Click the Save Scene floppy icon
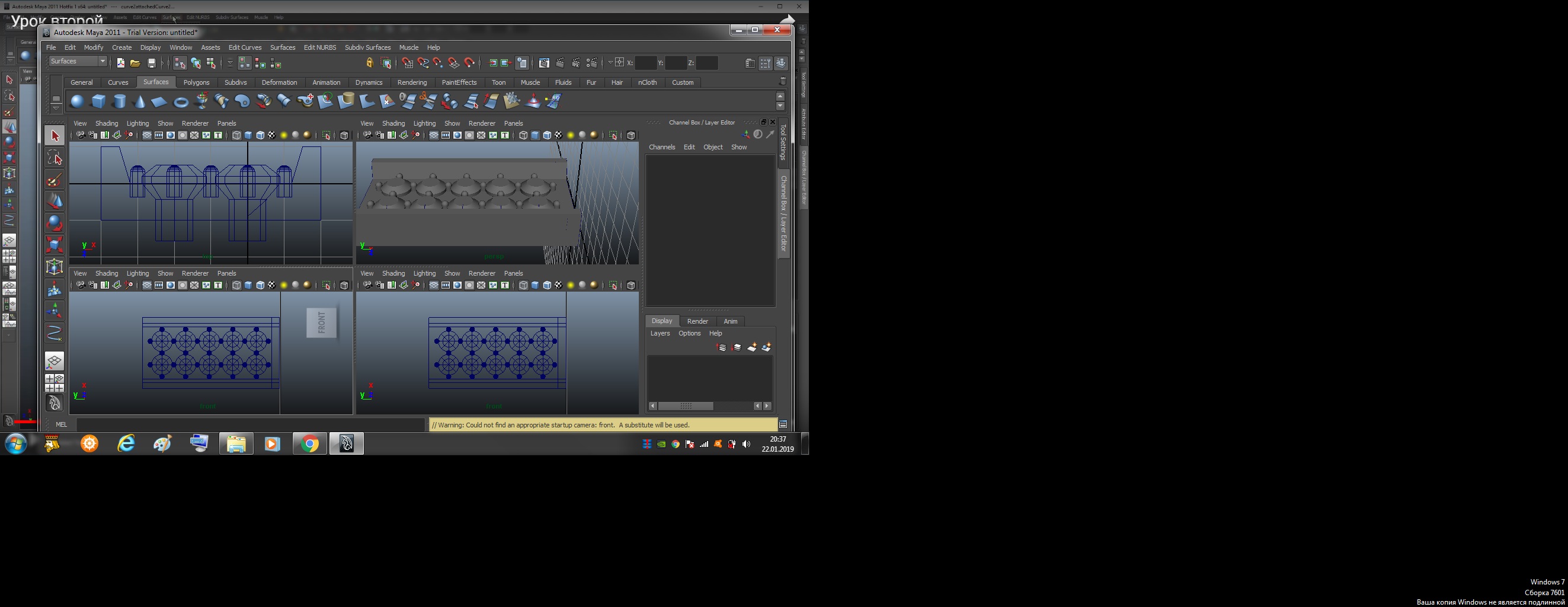This screenshot has width=1568, height=607. 152,63
